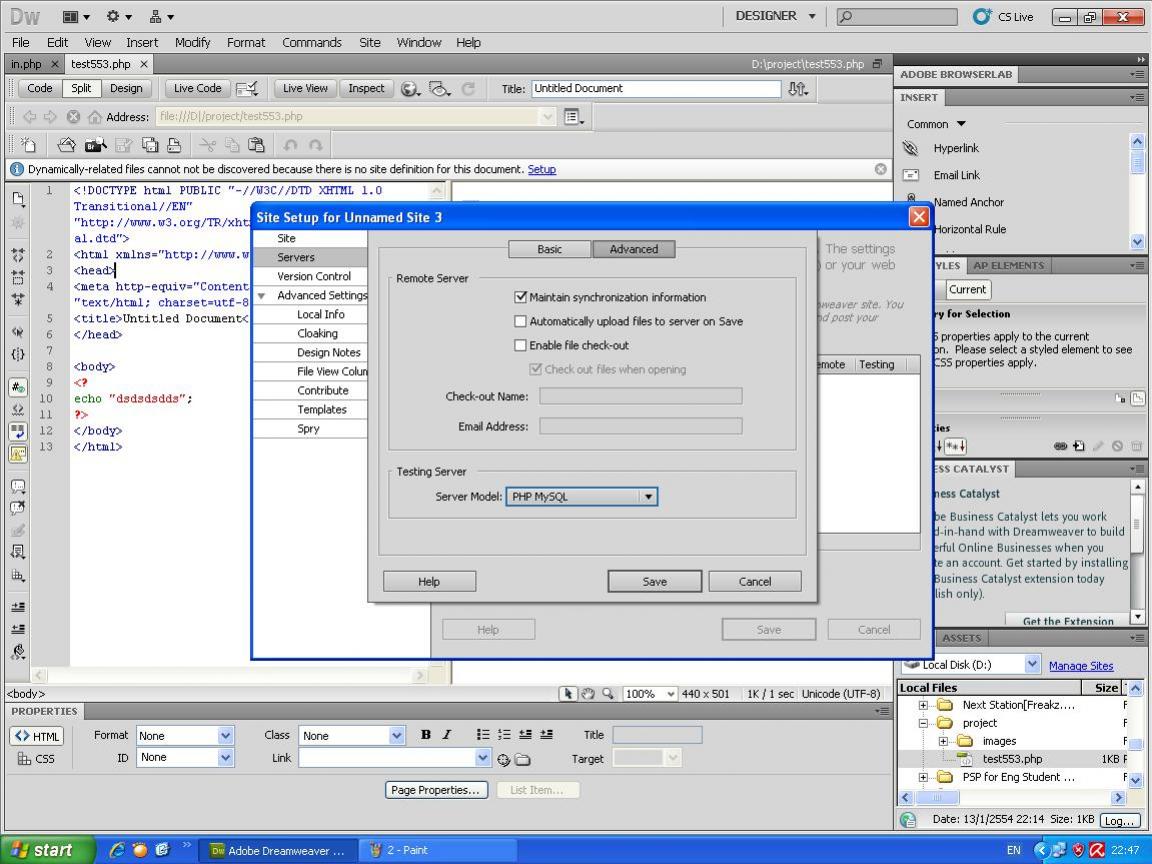Click the Page Properties button

click(437, 790)
